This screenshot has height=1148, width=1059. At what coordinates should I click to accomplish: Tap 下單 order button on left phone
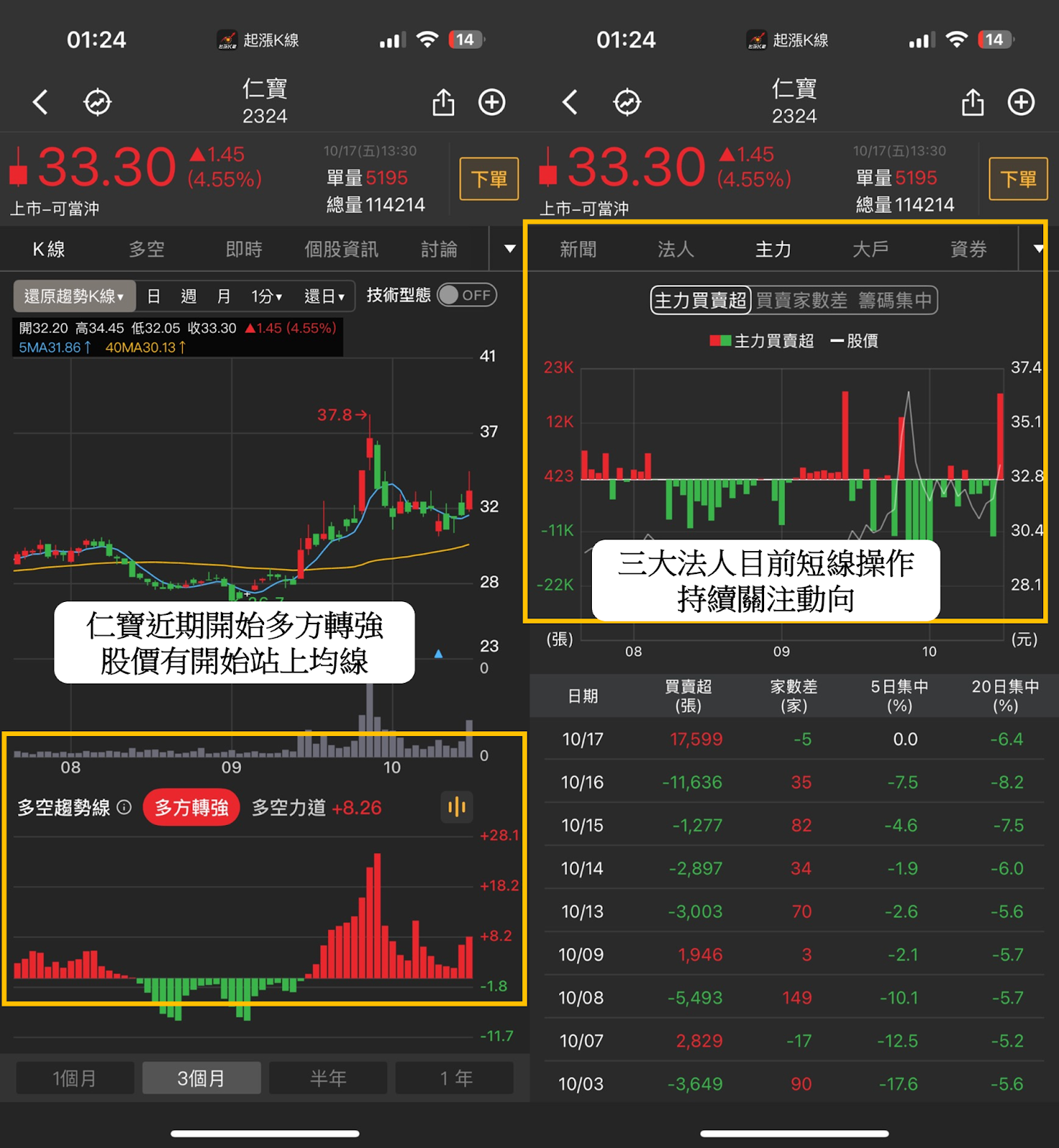489,179
